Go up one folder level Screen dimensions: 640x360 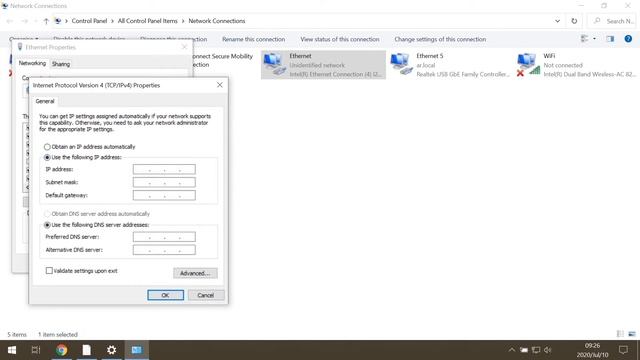point(46,21)
